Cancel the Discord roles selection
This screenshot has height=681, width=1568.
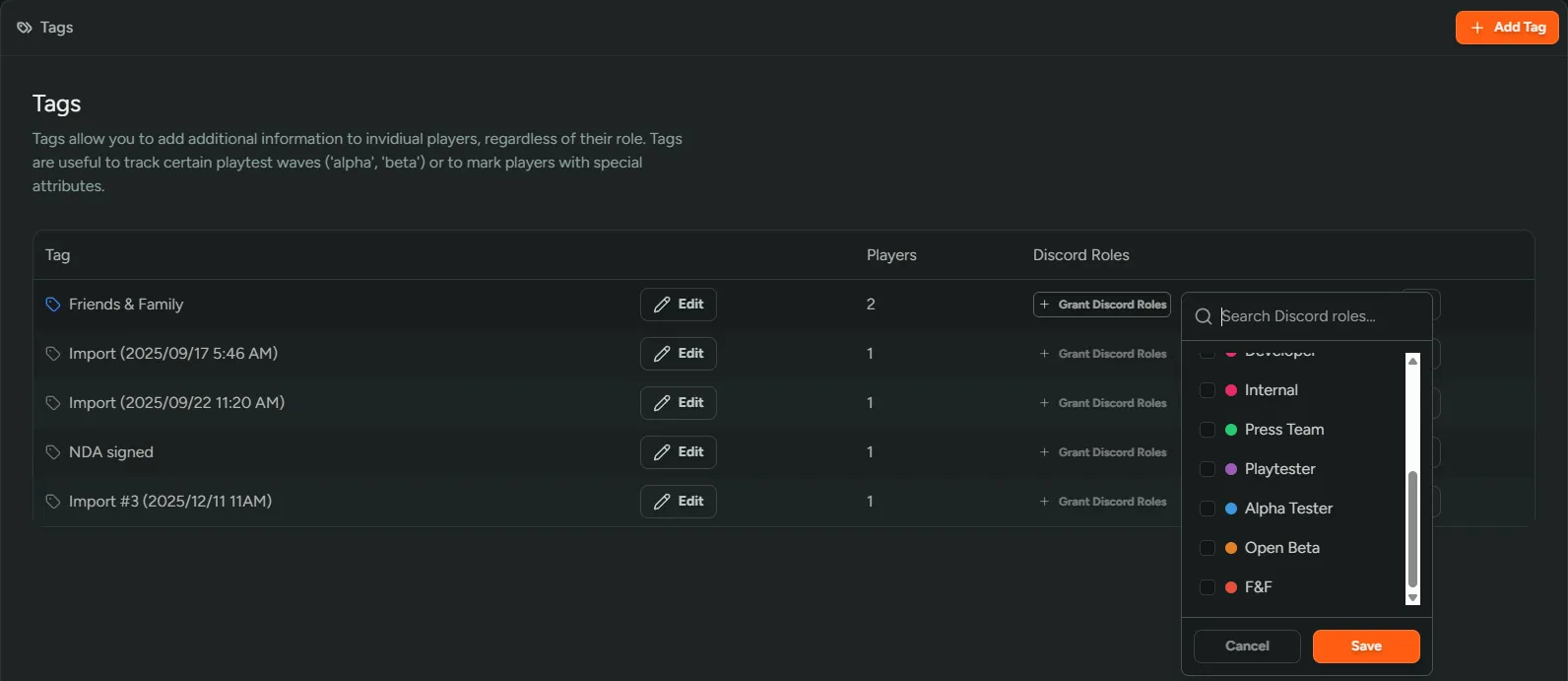(x=1246, y=647)
